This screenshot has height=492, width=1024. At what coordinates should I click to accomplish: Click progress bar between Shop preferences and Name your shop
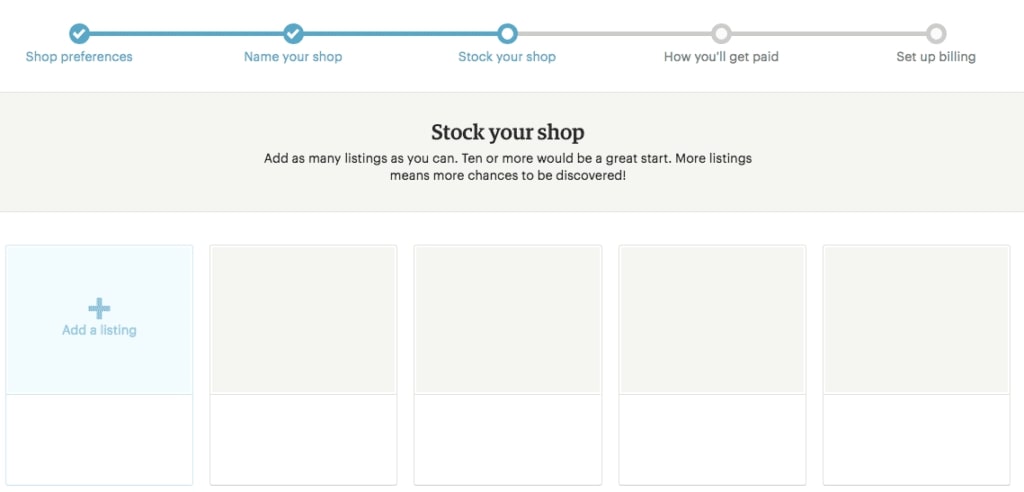(x=186, y=34)
